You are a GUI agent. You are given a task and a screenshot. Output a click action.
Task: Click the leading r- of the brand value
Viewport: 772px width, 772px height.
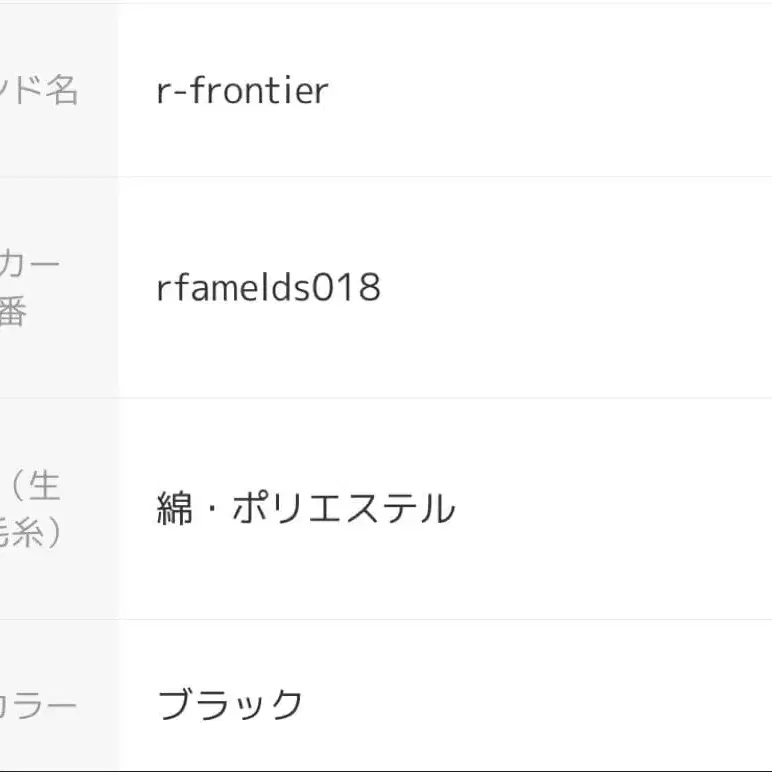[x=172, y=92]
